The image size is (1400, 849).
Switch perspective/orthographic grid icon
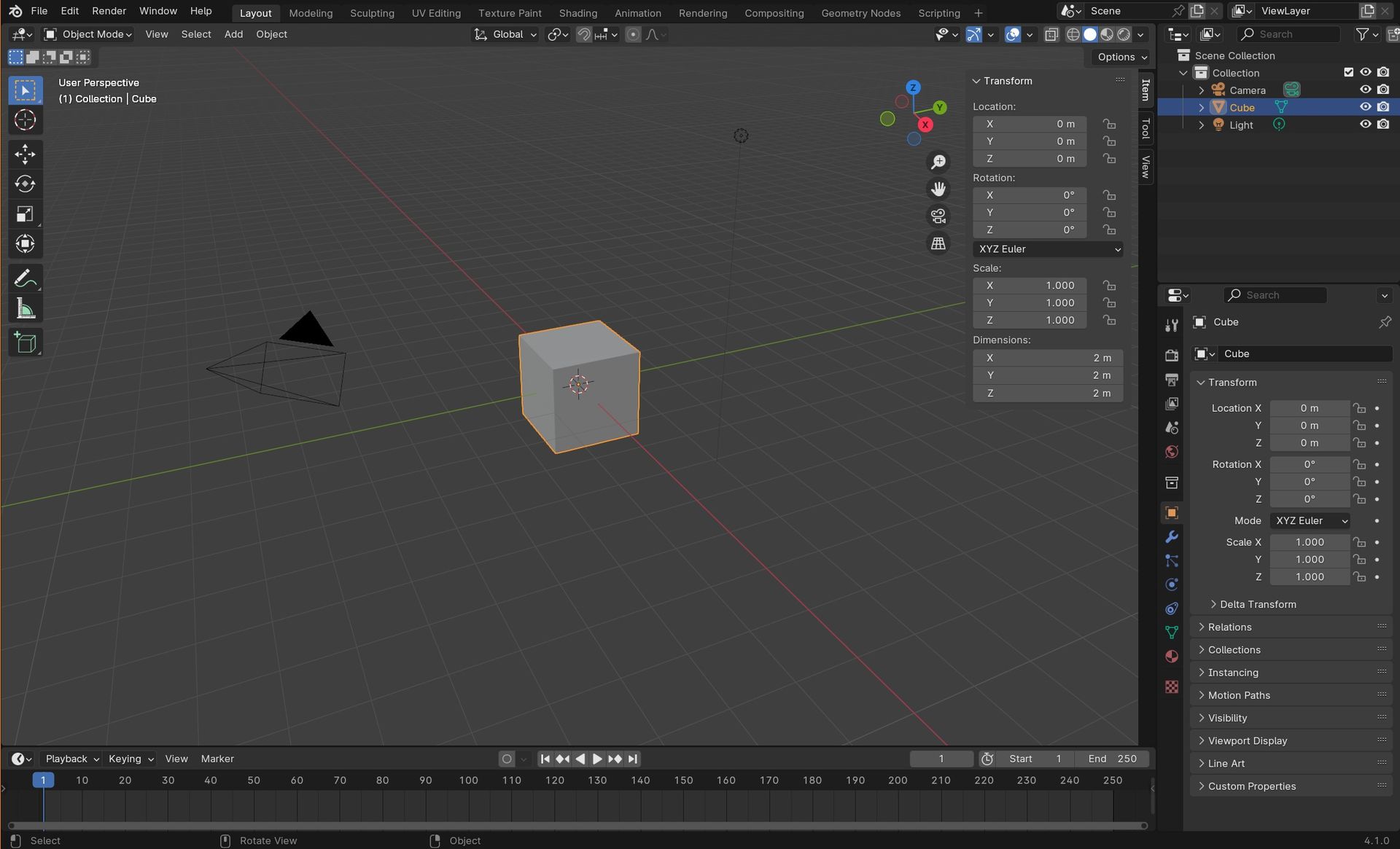[938, 243]
